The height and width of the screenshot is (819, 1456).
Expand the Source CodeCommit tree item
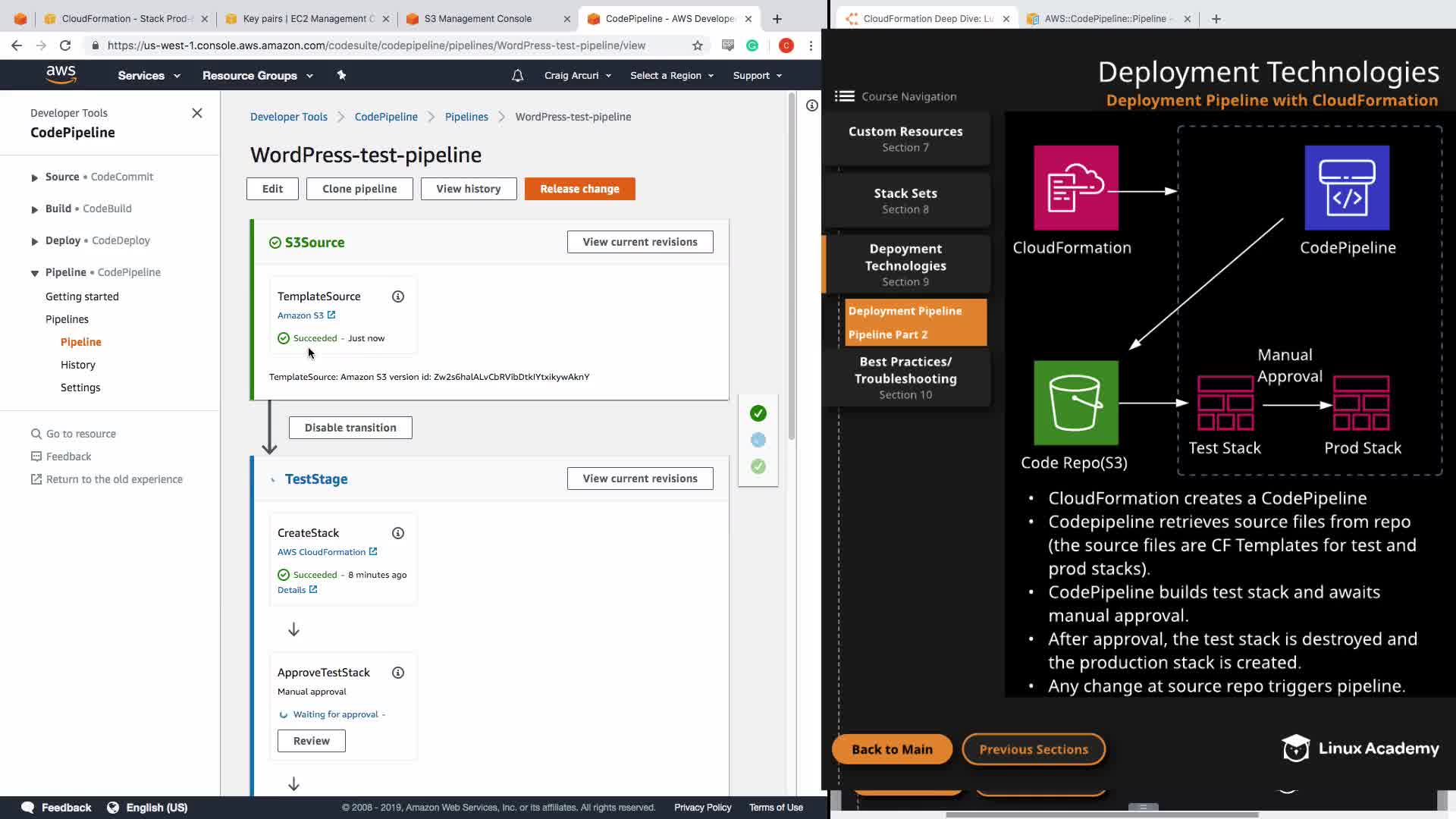click(x=35, y=177)
